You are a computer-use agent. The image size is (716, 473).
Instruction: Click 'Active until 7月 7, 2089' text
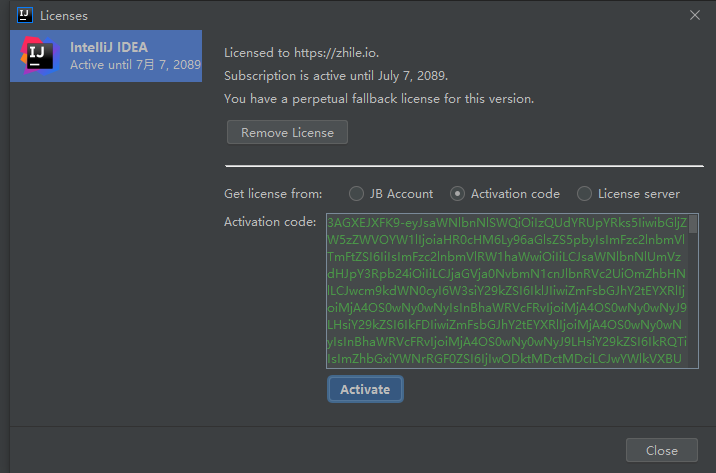pyautogui.click(x=136, y=65)
